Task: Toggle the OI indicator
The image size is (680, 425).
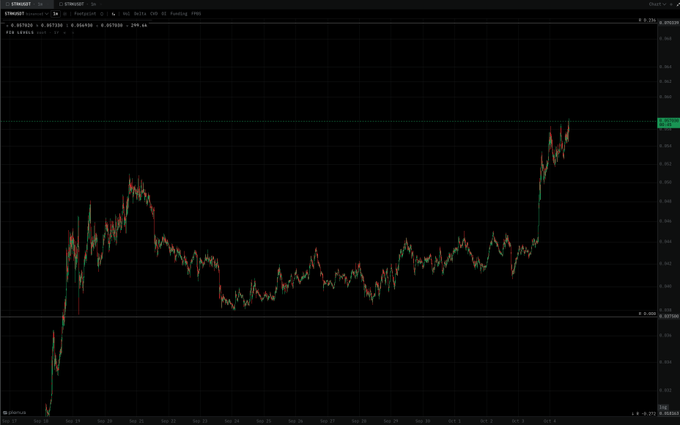Action: point(164,14)
